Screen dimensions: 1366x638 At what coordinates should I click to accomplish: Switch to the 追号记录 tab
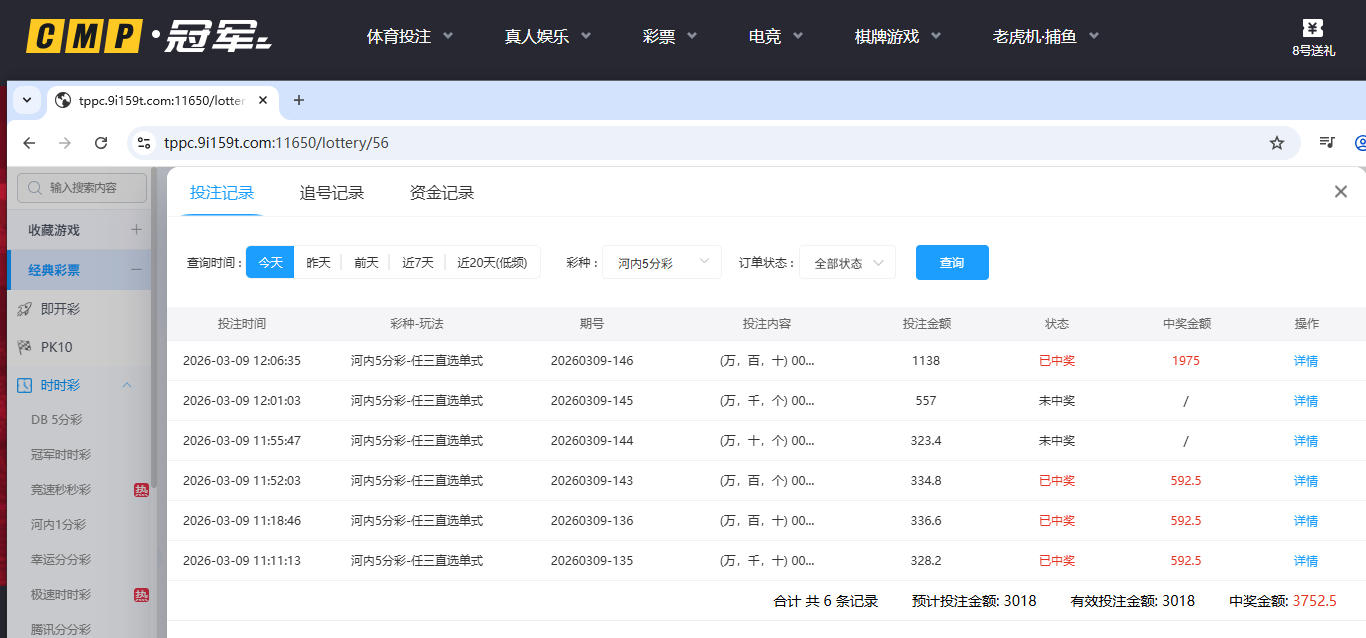pos(332,193)
